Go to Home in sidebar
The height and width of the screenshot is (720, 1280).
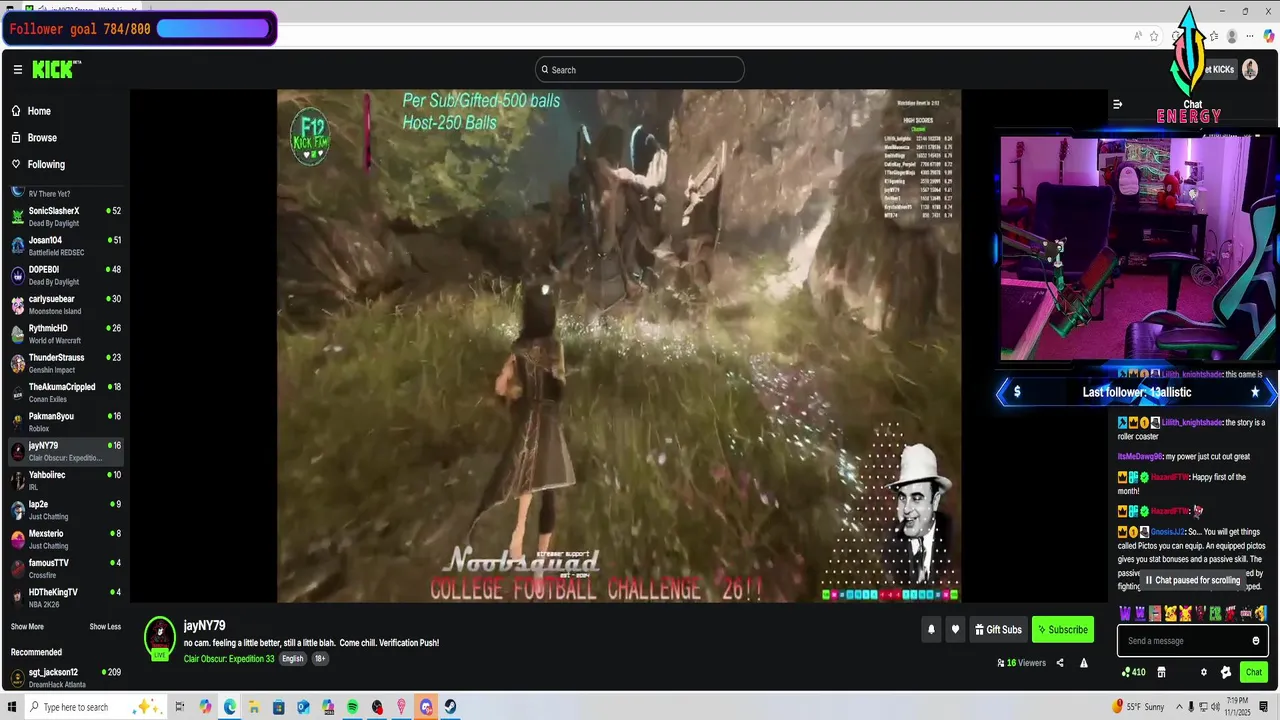click(39, 111)
